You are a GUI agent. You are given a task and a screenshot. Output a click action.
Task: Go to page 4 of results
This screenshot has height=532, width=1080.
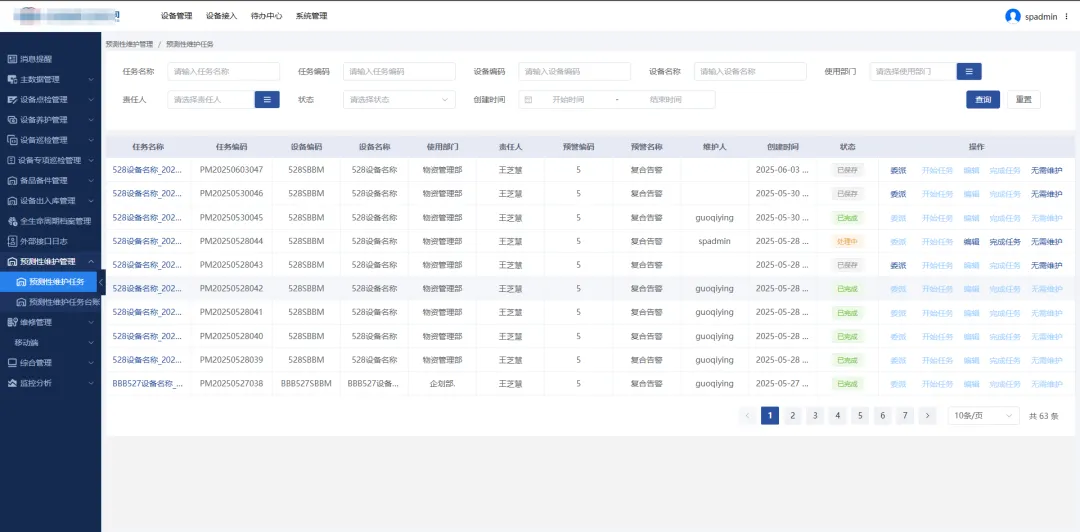pyautogui.click(x=838, y=416)
